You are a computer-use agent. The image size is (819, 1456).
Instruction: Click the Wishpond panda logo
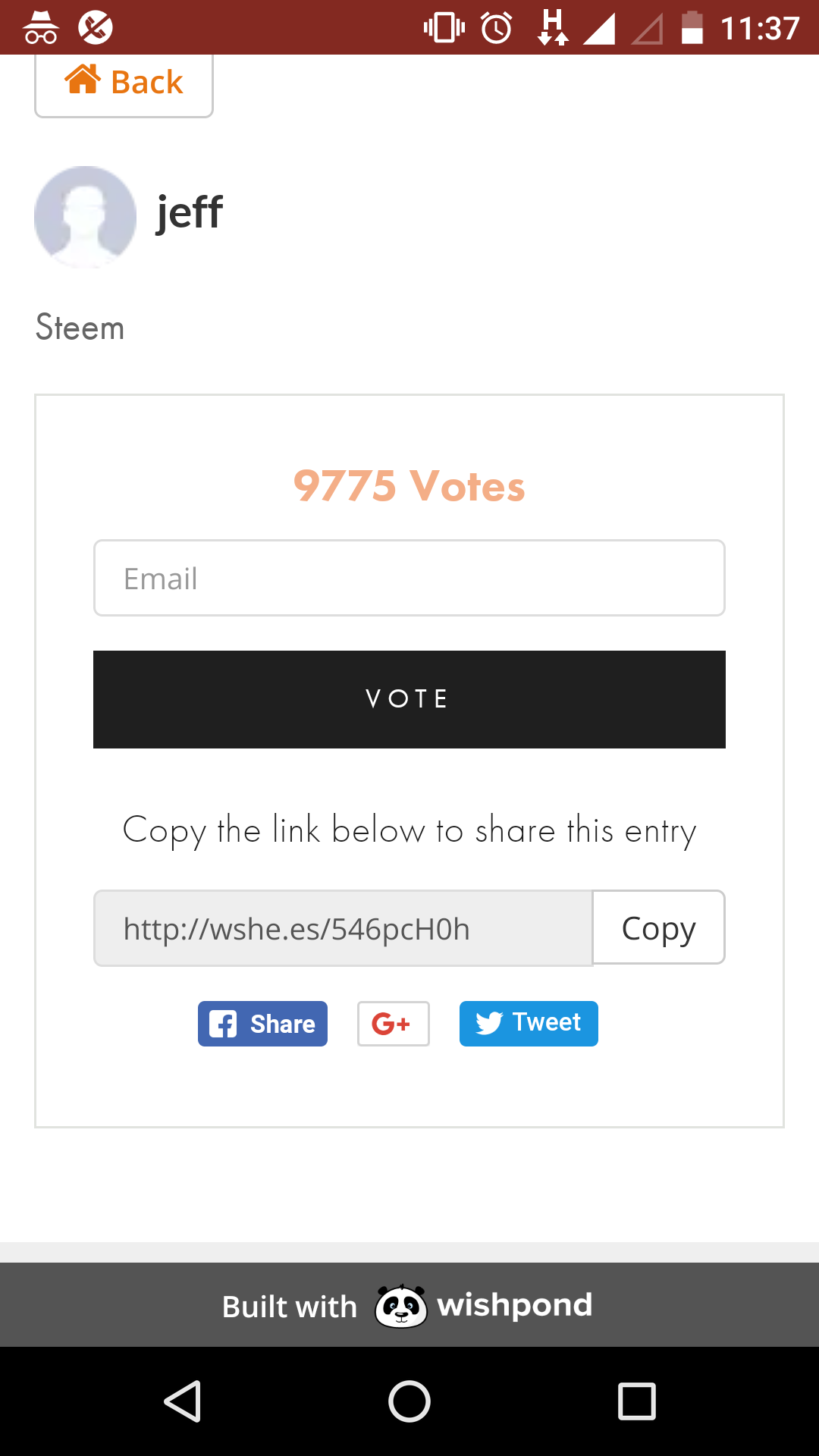click(x=401, y=1306)
